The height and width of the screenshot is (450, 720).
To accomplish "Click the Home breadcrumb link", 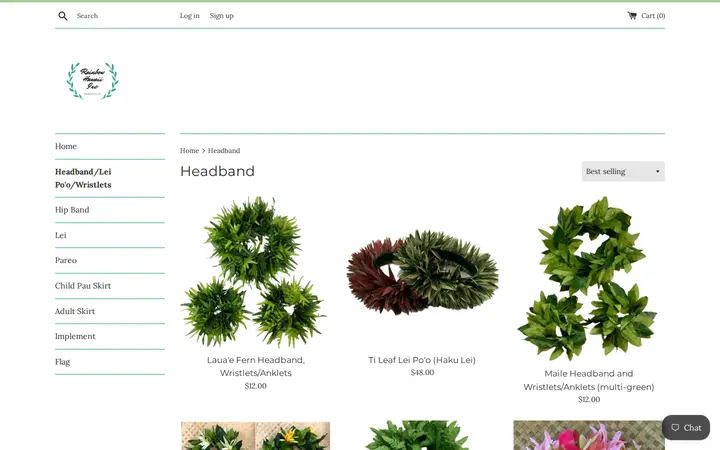I will coord(189,151).
